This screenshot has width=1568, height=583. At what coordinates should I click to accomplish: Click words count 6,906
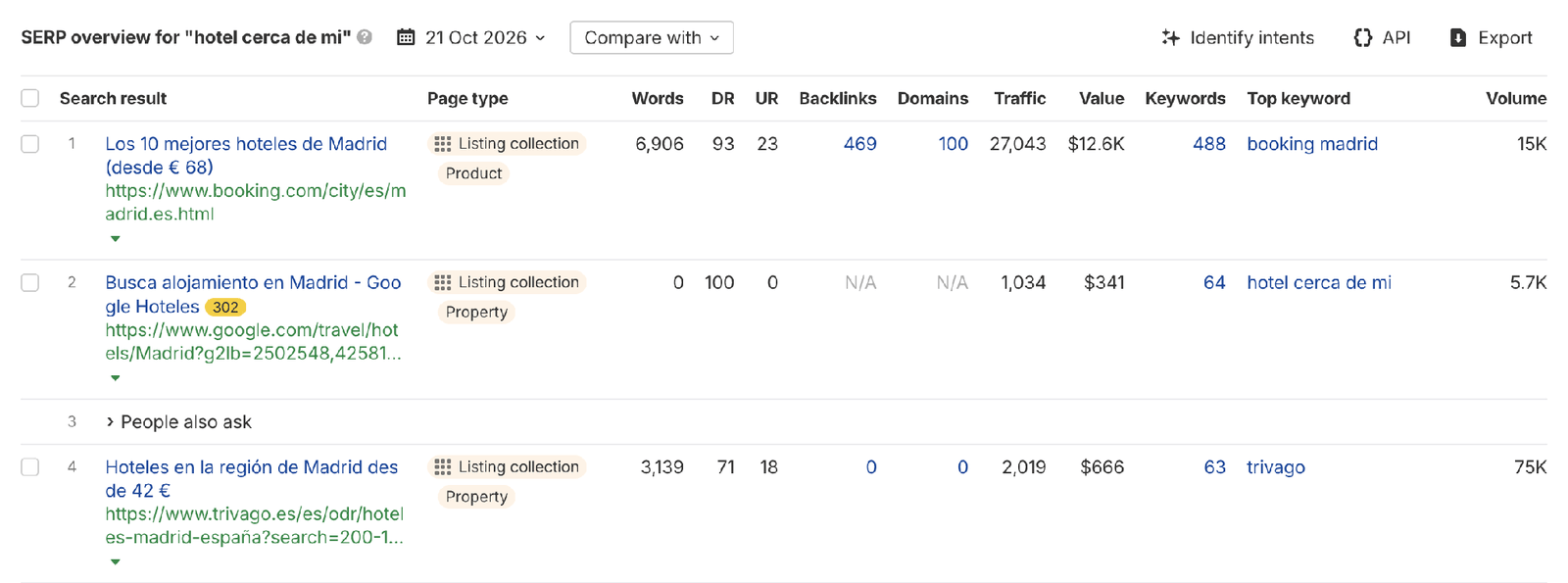click(x=660, y=144)
